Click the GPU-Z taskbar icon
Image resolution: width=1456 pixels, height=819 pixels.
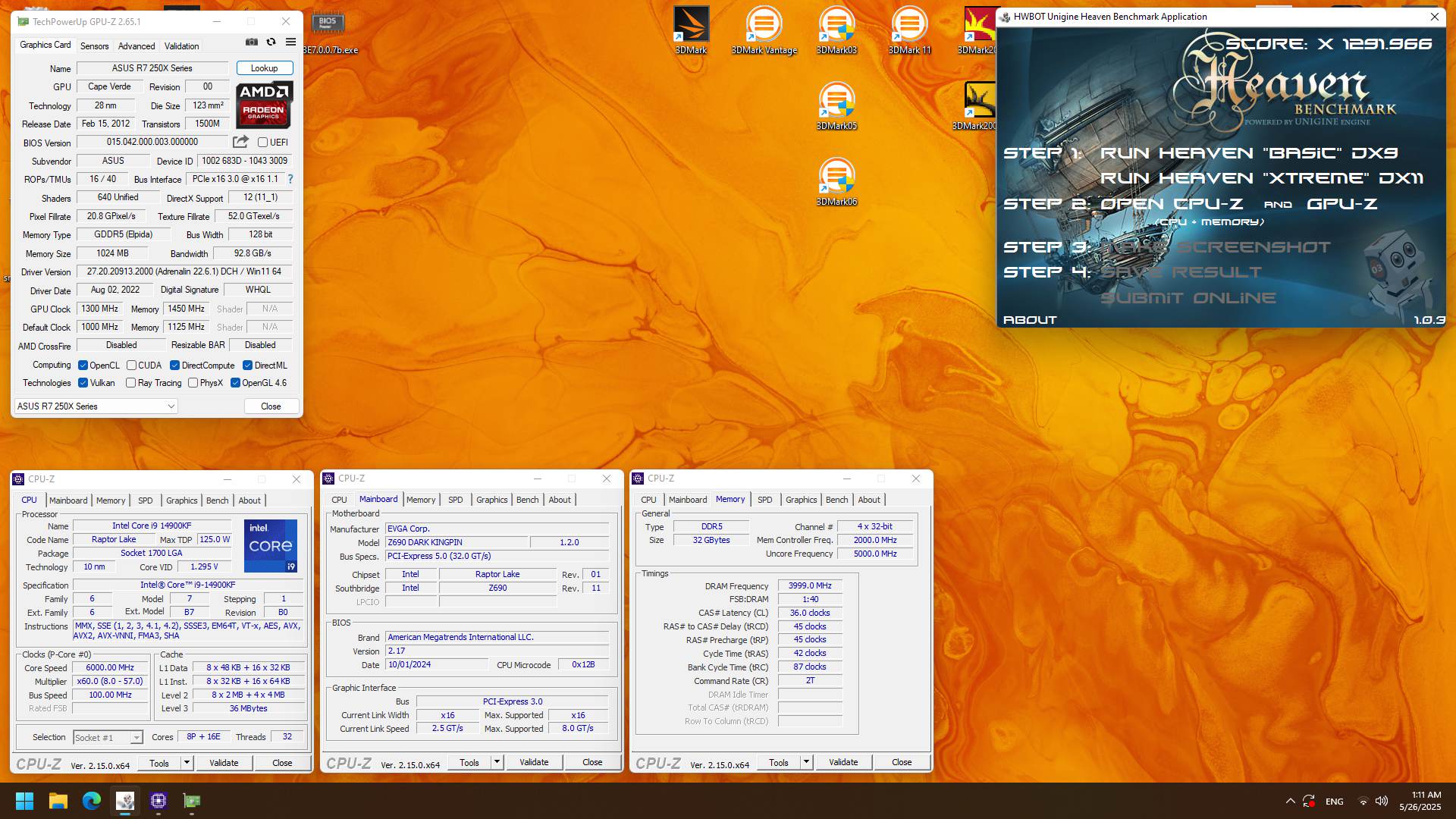coord(192,801)
